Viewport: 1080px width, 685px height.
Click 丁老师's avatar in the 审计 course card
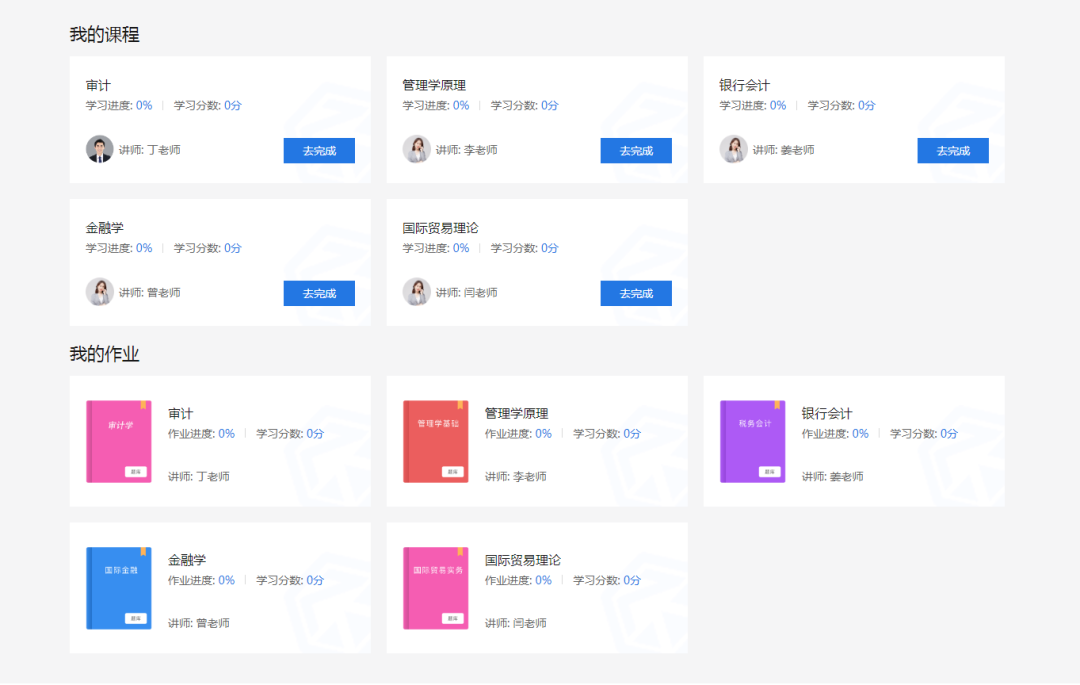(x=99, y=150)
